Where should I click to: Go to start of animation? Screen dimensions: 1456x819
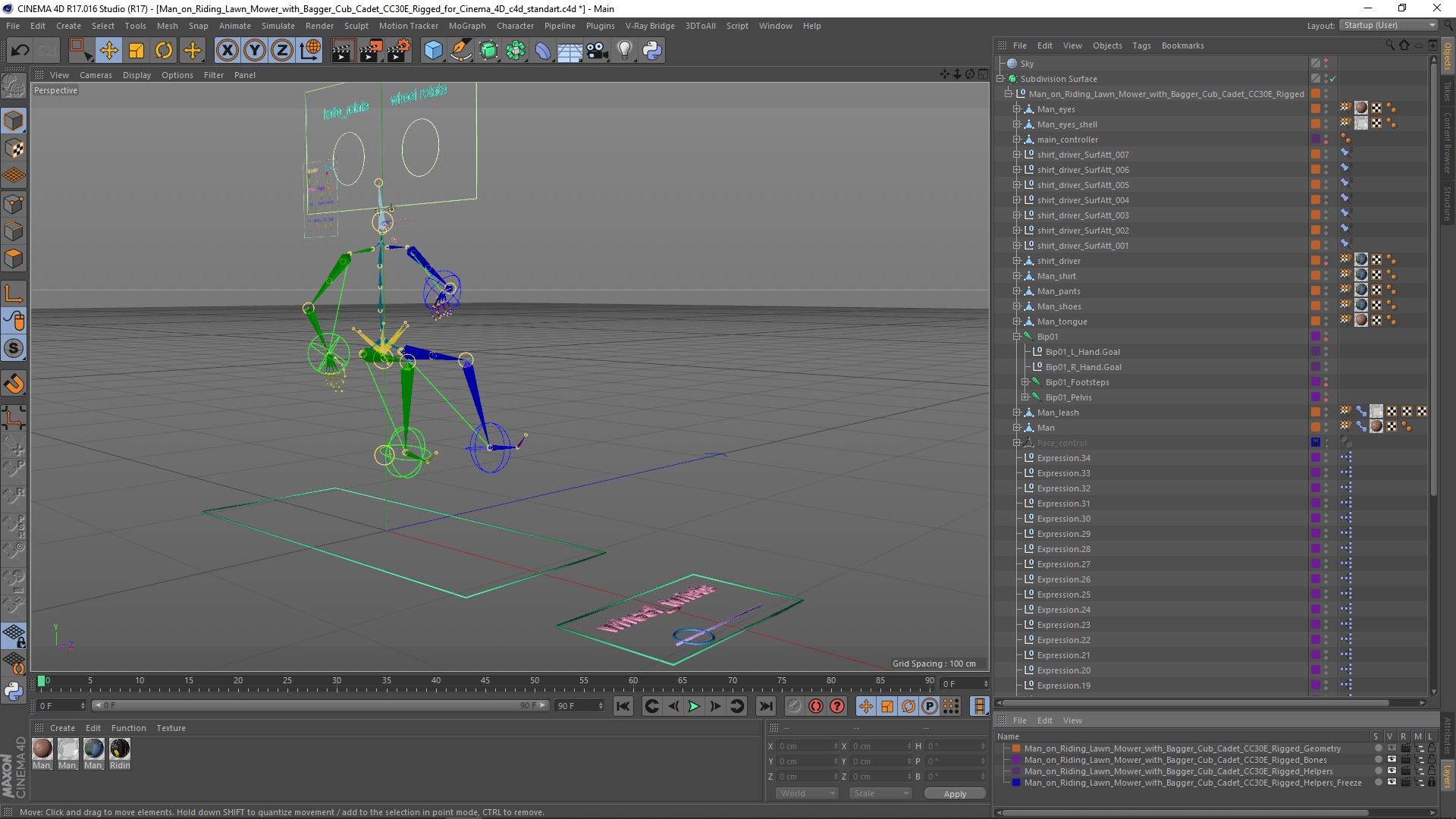(x=623, y=706)
